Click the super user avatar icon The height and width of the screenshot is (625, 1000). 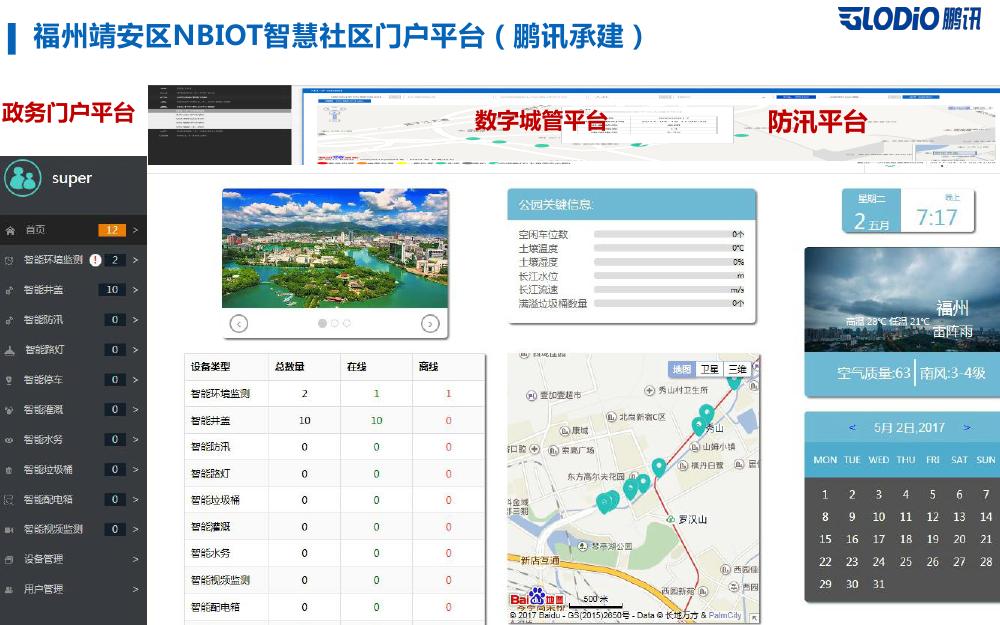[x=22, y=179]
